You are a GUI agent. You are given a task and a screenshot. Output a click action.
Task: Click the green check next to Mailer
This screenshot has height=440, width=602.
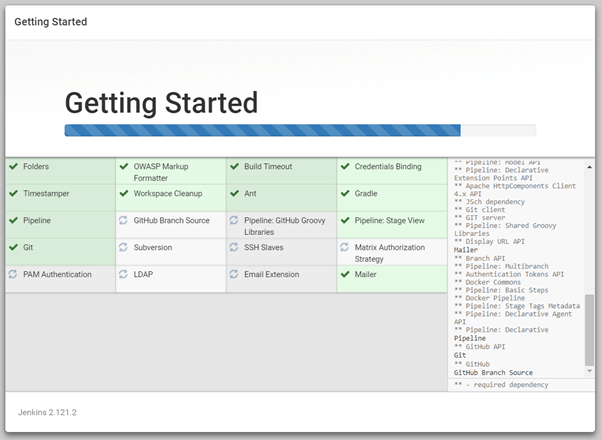[344, 274]
